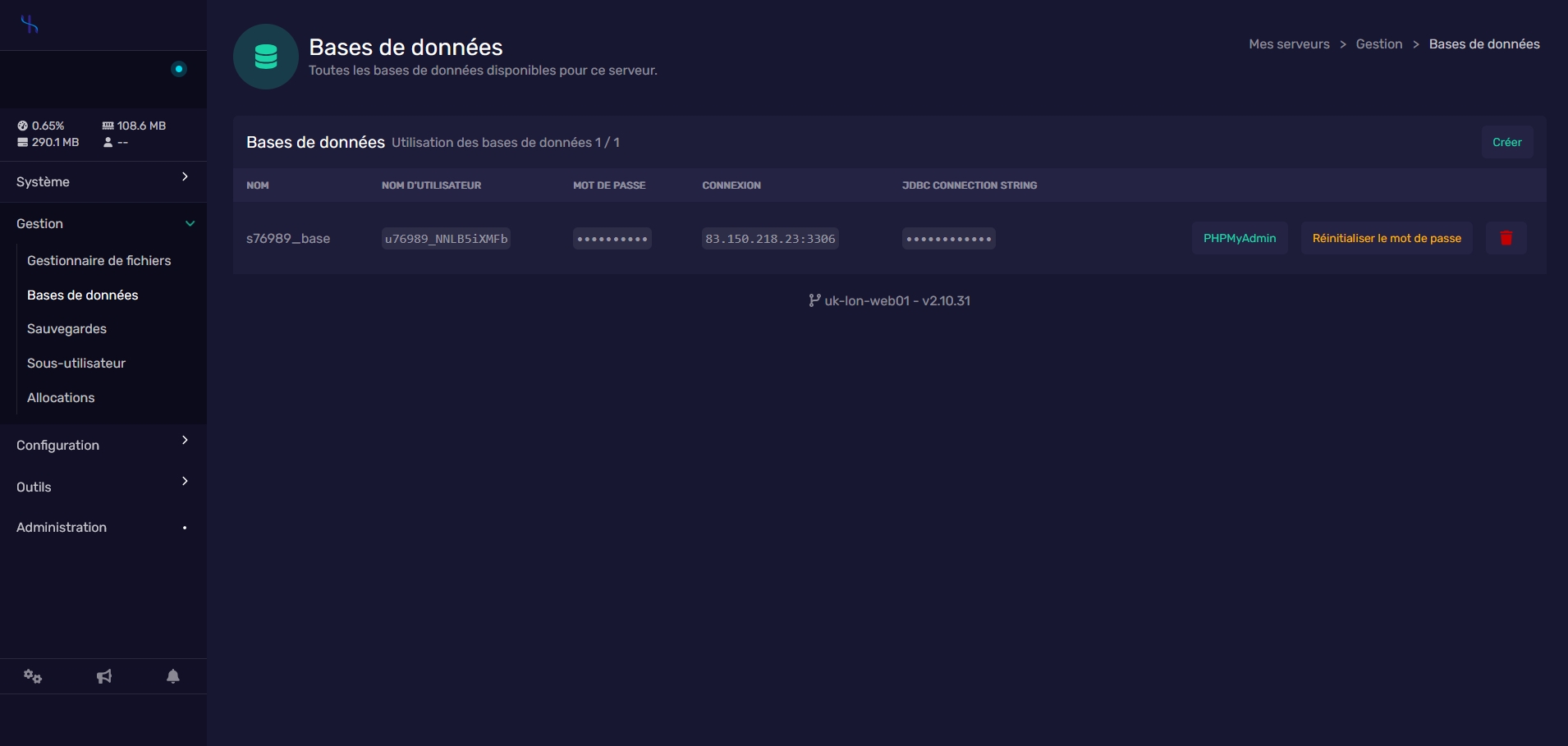The height and width of the screenshot is (746, 1568).
Task: Click the server status indicator dot
Action: click(x=179, y=69)
